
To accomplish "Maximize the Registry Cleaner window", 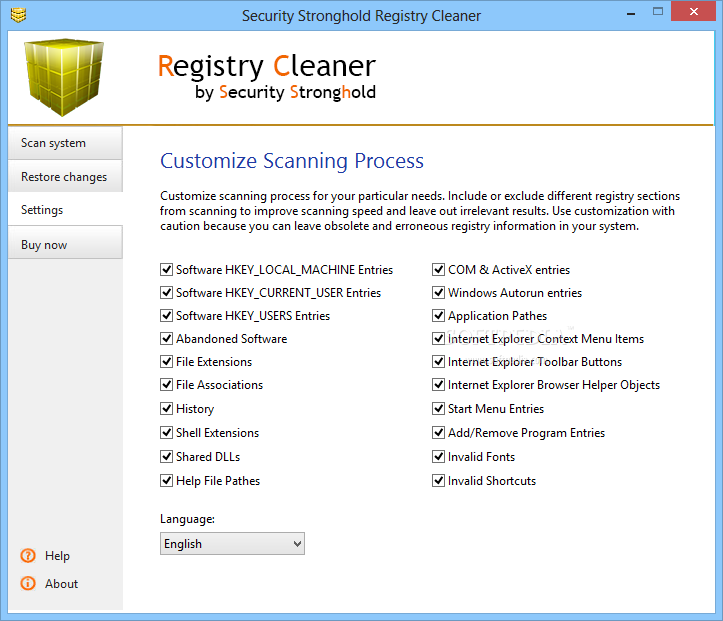I will 658,12.
